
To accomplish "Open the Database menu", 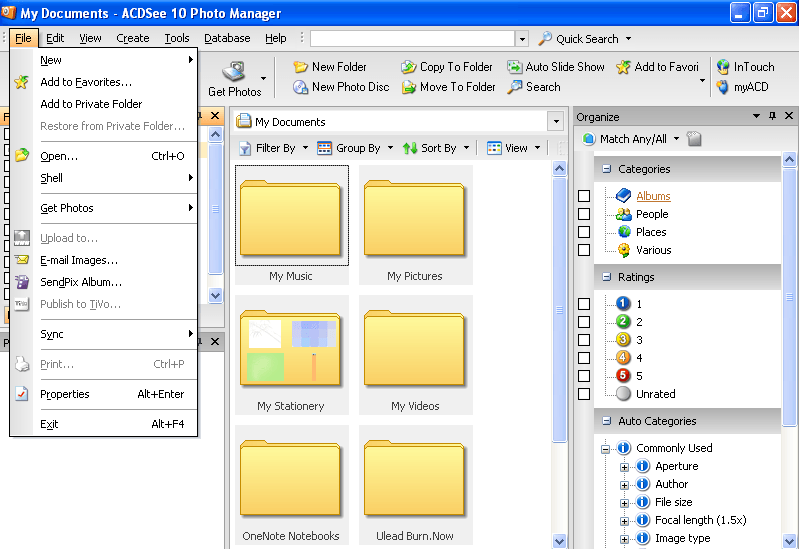I will (x=227, y=38).
